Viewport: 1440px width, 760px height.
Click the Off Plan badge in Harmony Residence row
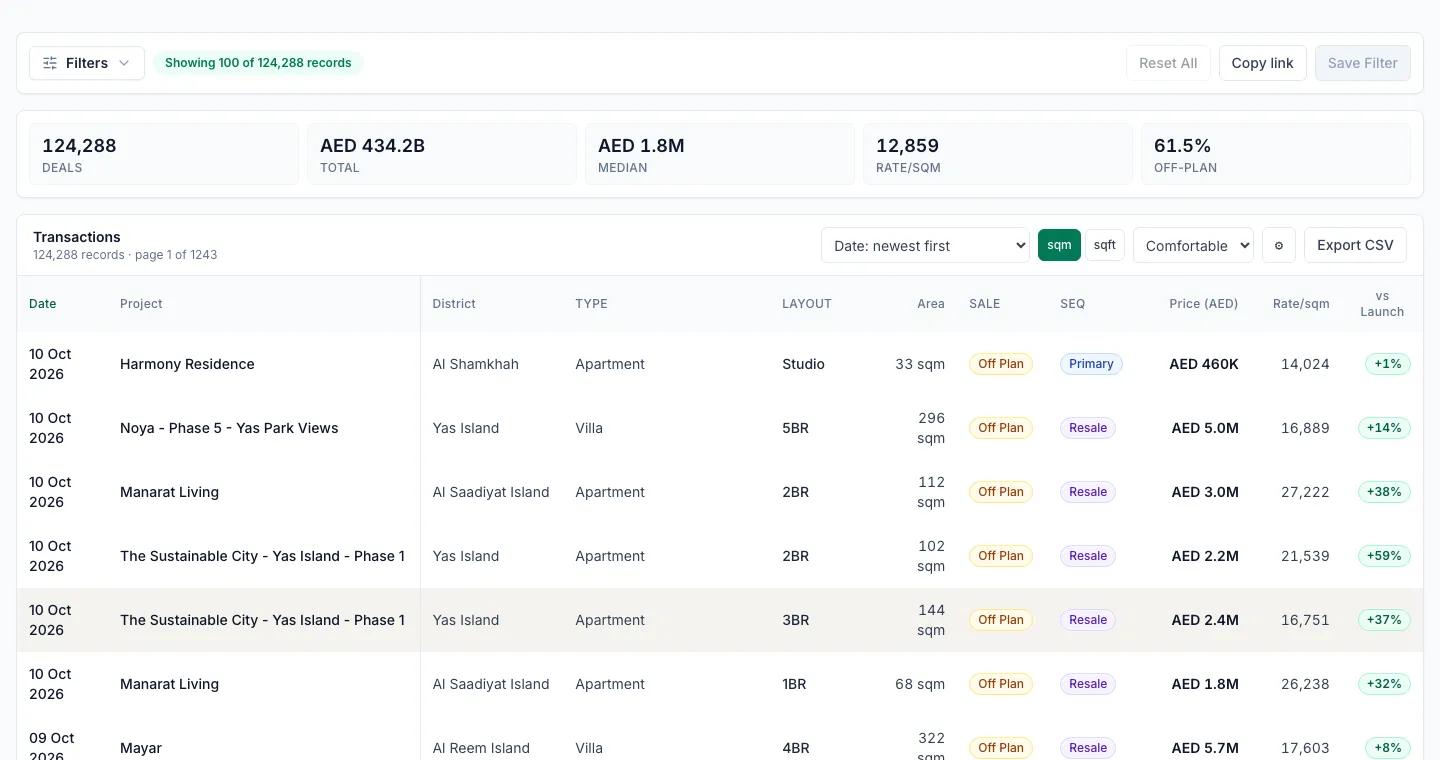[1001, 364]
